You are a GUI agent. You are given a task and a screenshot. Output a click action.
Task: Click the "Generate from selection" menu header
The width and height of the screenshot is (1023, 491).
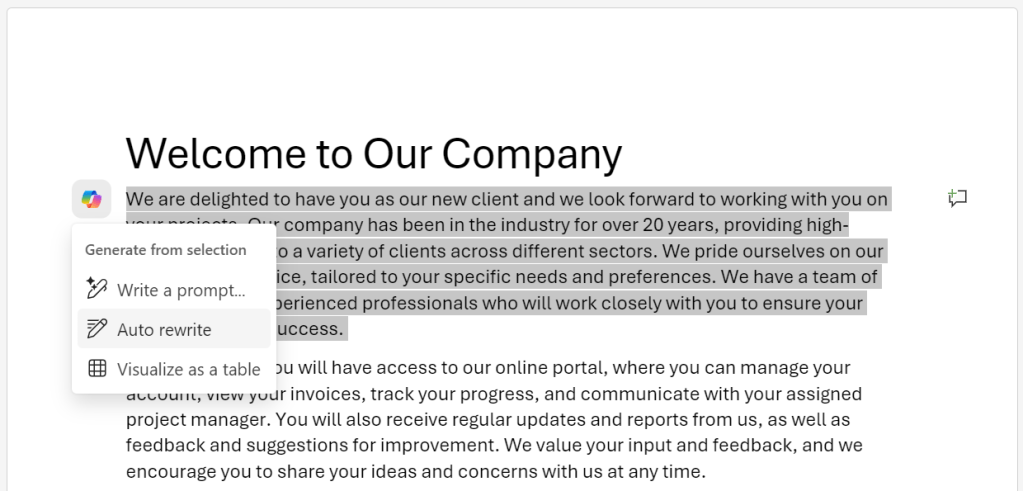(x=166, y=250)
